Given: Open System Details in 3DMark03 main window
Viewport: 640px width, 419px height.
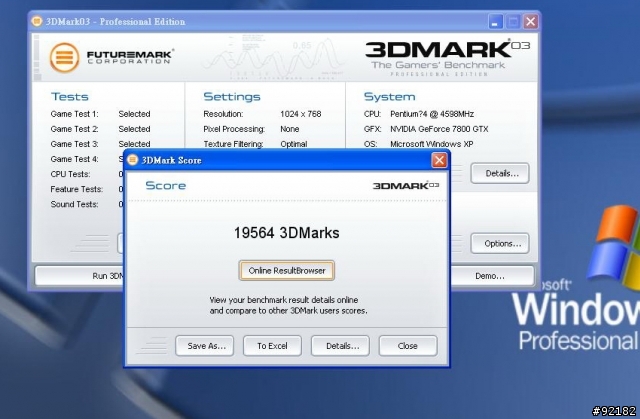Looking at the screenshot, I should coord(500,173).
